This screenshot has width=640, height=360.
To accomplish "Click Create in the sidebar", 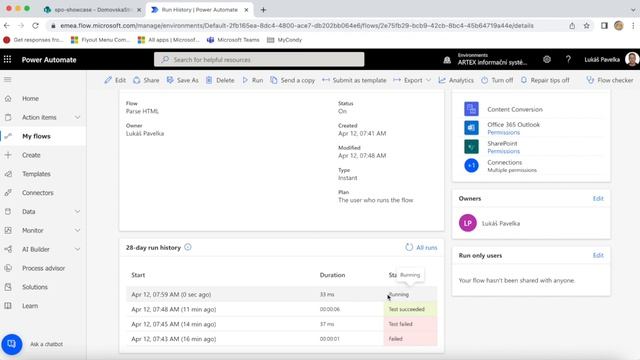I will (x=31, y=155).
